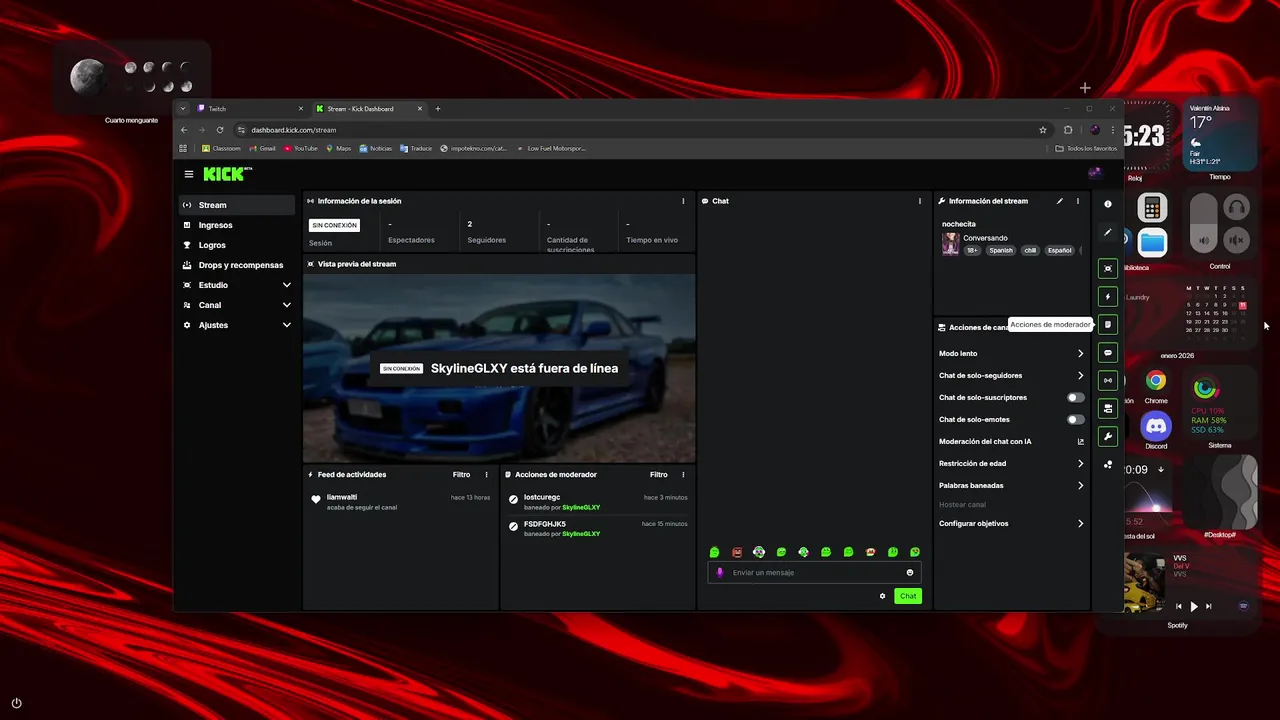This screenshot has height=720, width=1280.
Task: Click SkylineGLXY link under lostcuregc ban
Action: point(581,507)
